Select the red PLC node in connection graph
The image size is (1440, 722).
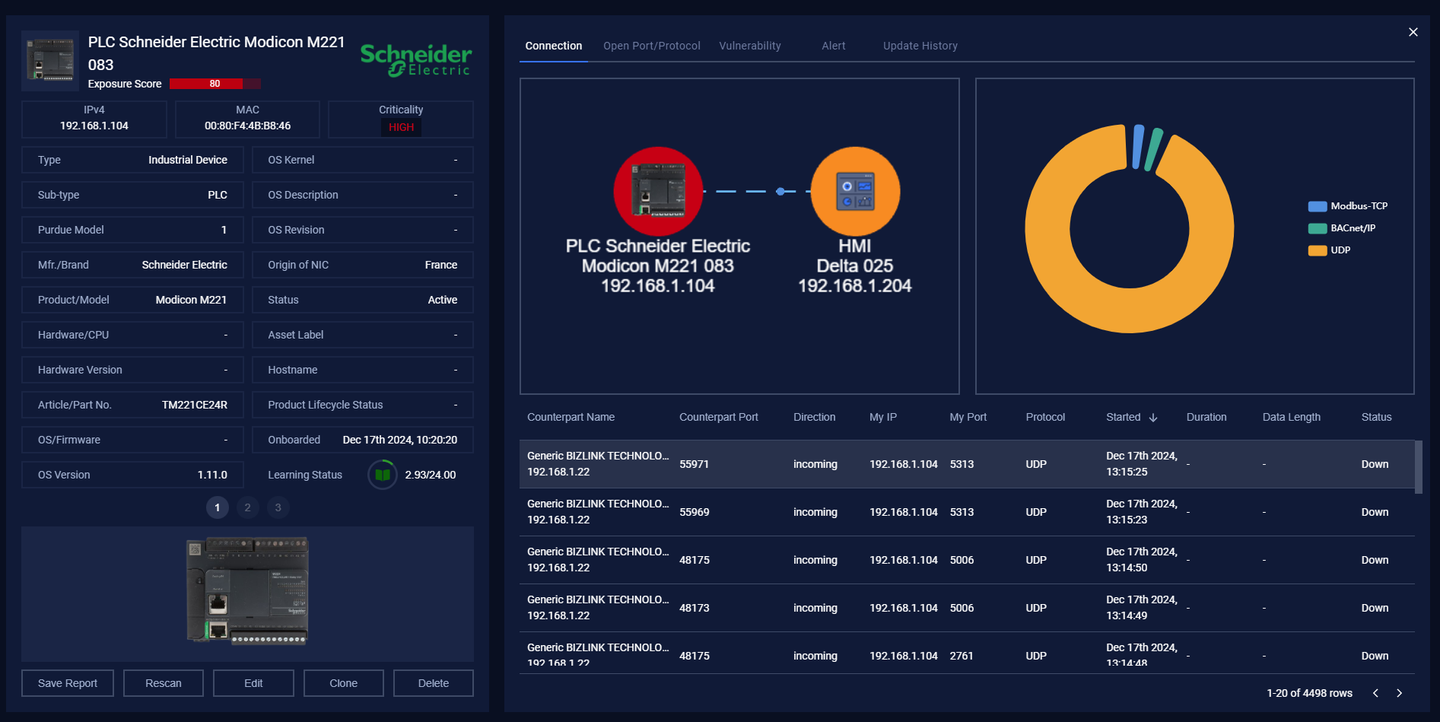(658, 191)
